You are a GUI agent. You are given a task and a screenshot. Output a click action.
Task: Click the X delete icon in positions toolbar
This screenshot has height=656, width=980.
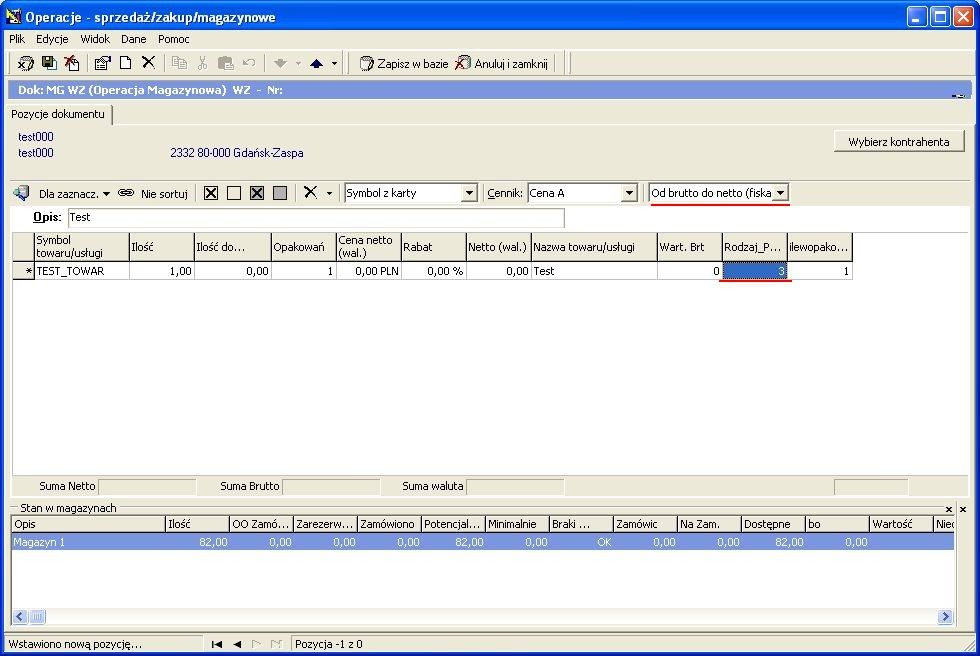[x=311, y=192]
